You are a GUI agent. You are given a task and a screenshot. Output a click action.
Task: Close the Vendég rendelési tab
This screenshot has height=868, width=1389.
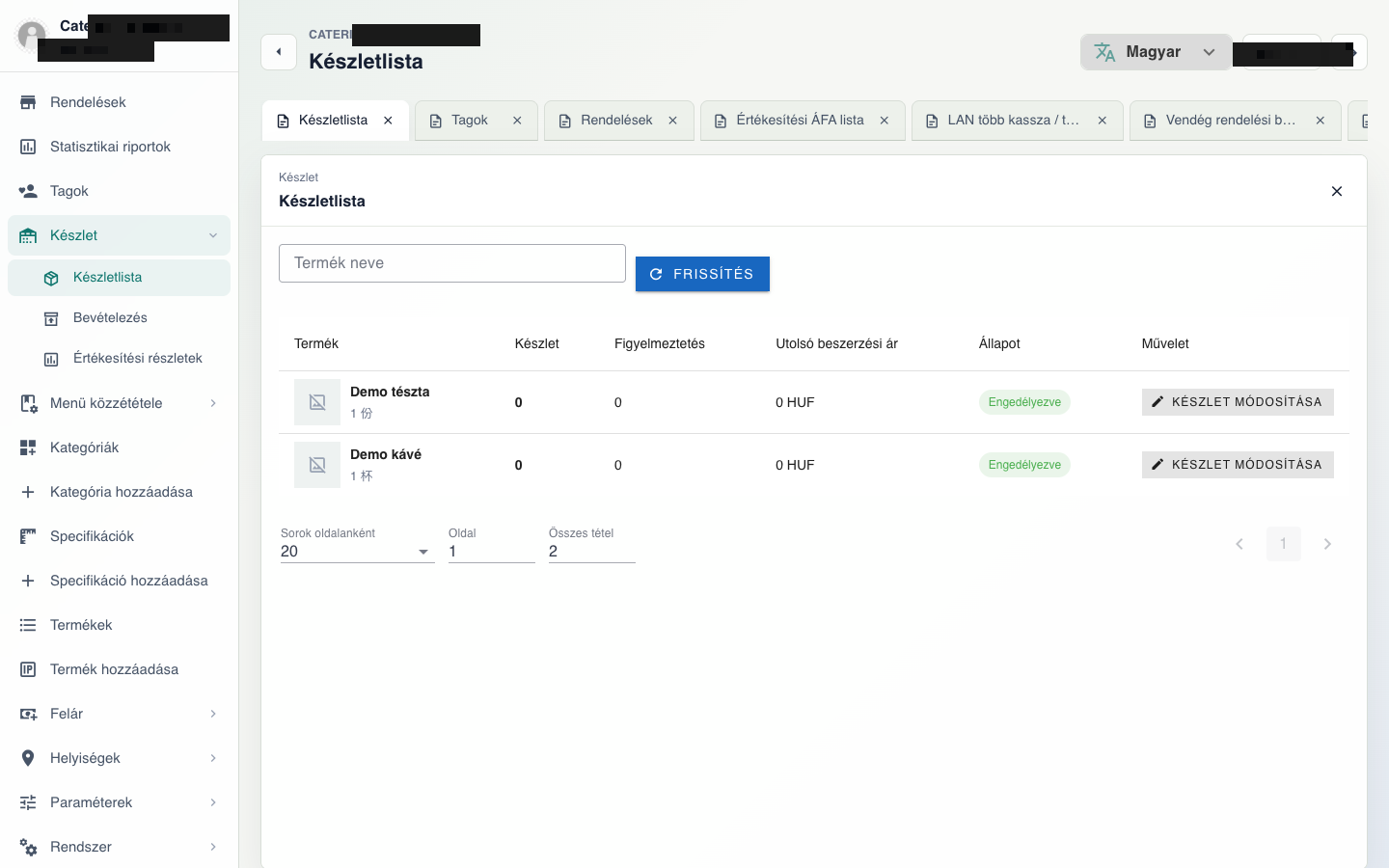click(x=1321, y=121)
